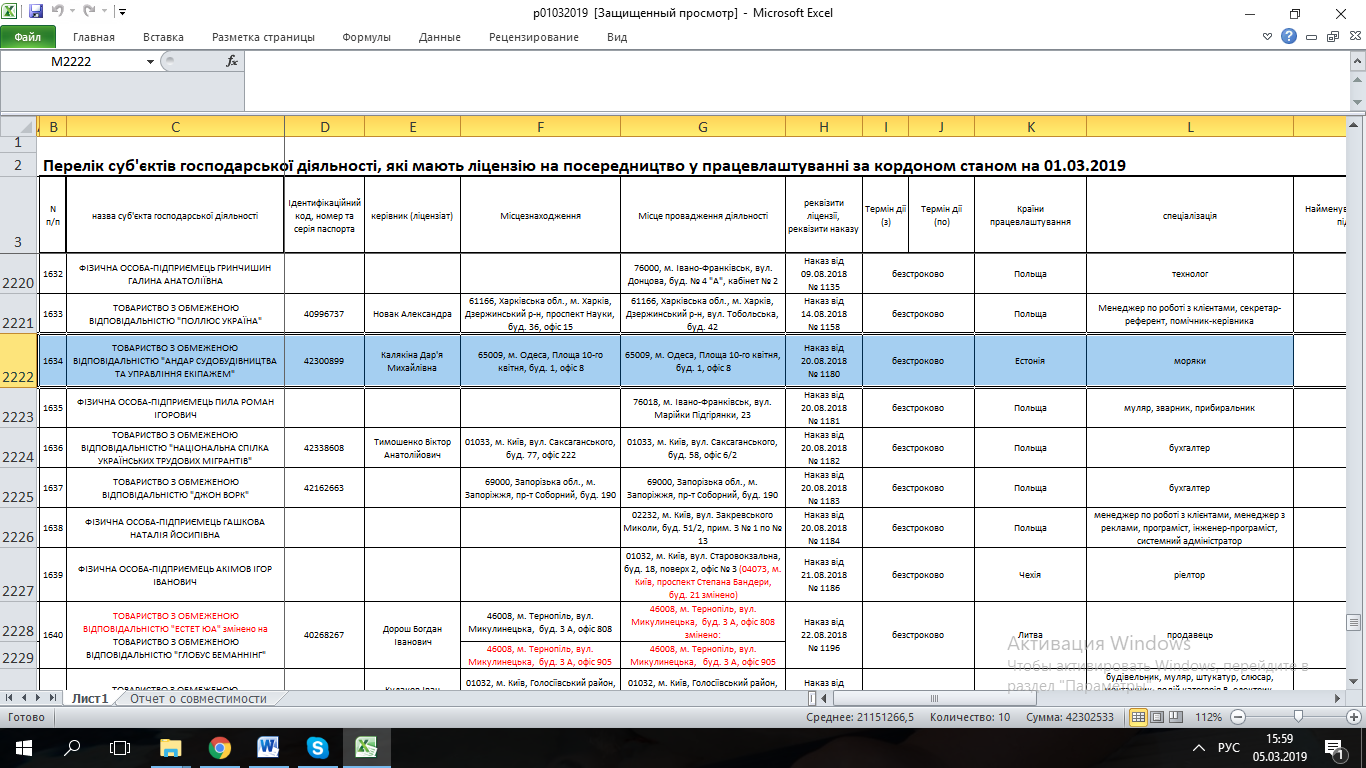The width and height of the screenshot is (1366, 768).
Task: Click the zoom slider handle
Action: [x=1297, y=717]
